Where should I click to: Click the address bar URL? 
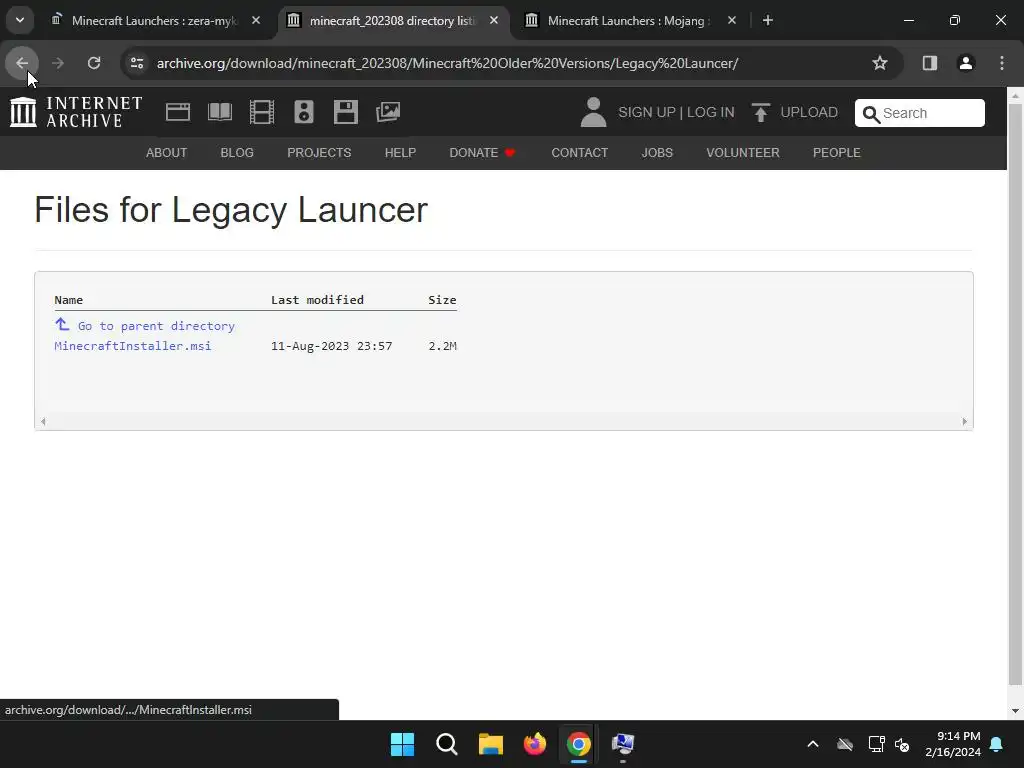tap(447, 63)
